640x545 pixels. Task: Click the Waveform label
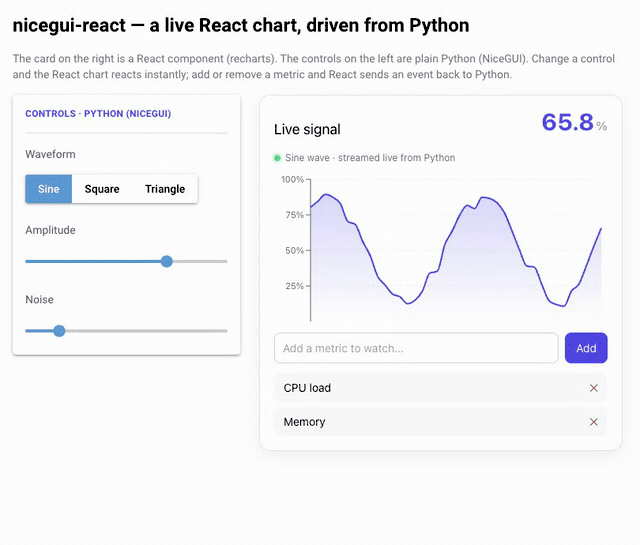(50, 154)
